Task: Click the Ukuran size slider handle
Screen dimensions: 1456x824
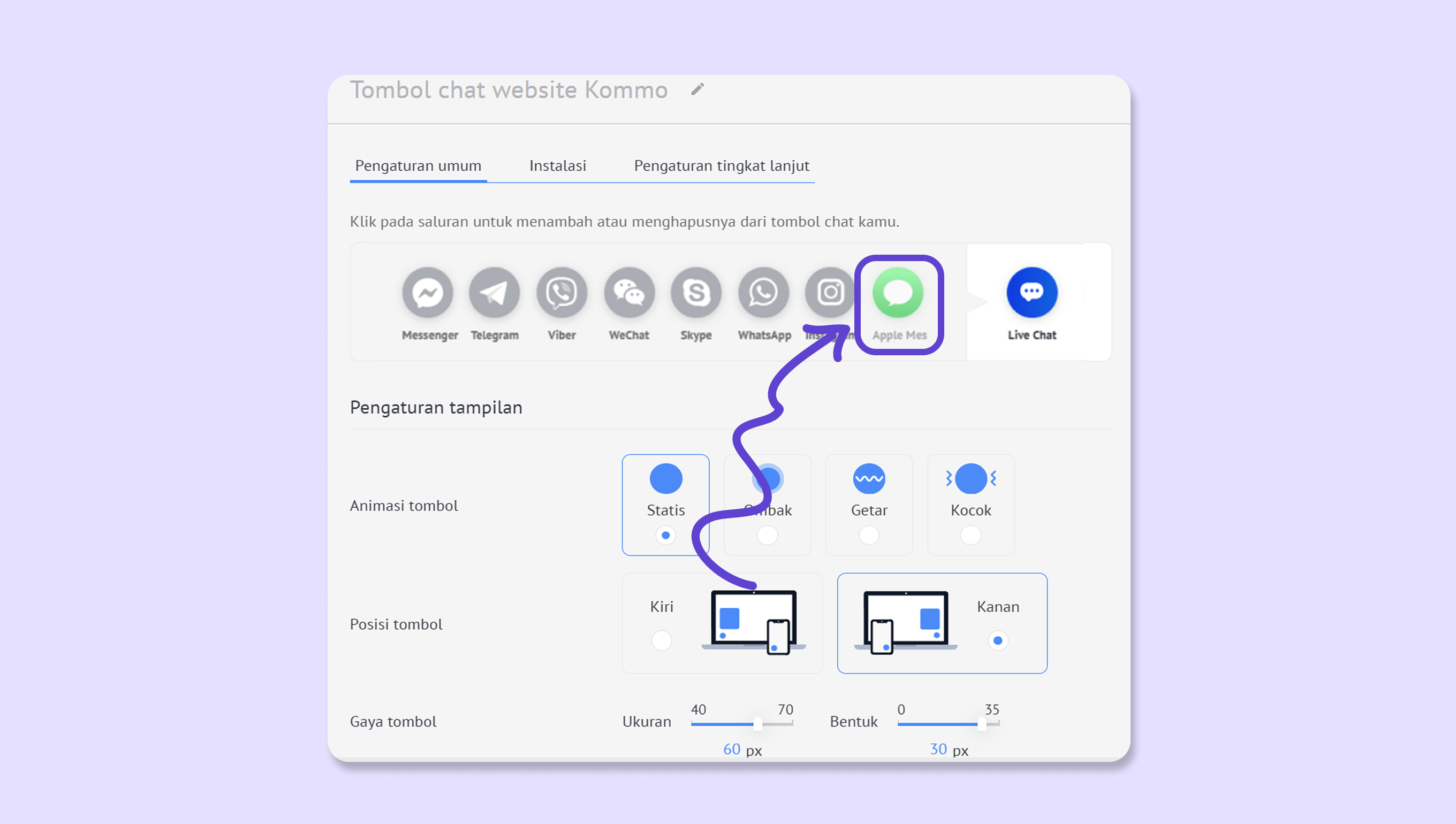Action: [x=757, y=723]
